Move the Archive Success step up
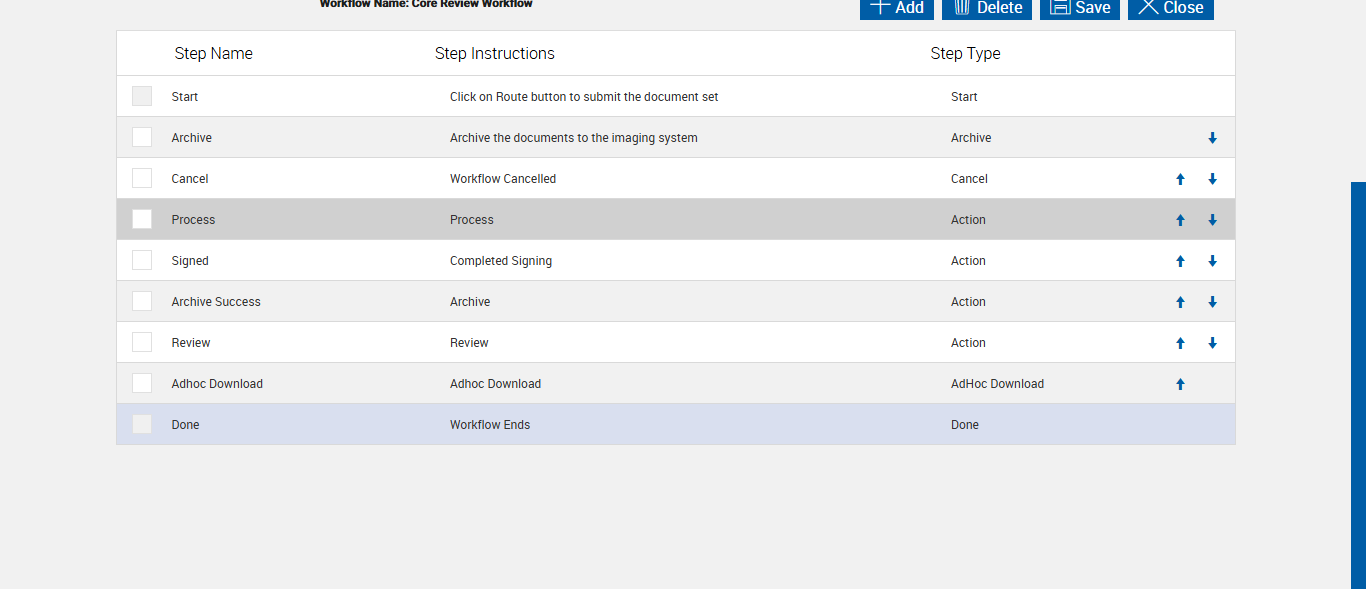This screenshot has height=589, width=1366. click(x=1180, y=302)
